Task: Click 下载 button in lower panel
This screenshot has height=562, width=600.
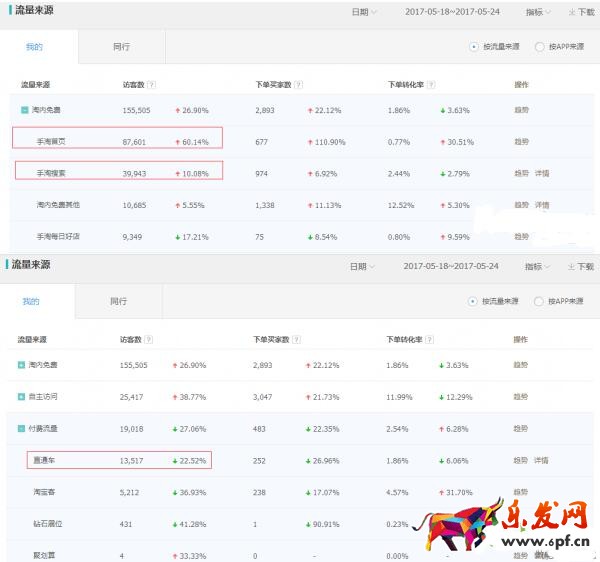Action: pos(581,266)
